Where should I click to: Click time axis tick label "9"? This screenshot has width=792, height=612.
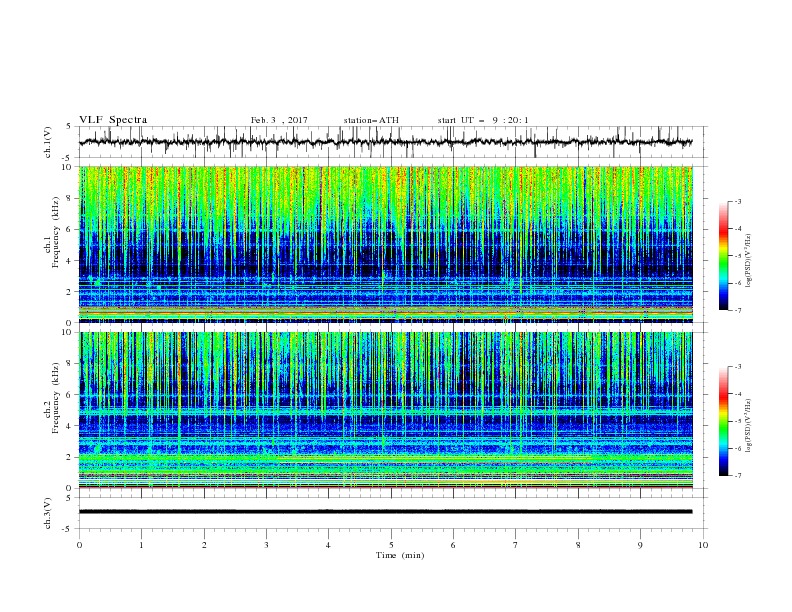(x=640, y=545)
